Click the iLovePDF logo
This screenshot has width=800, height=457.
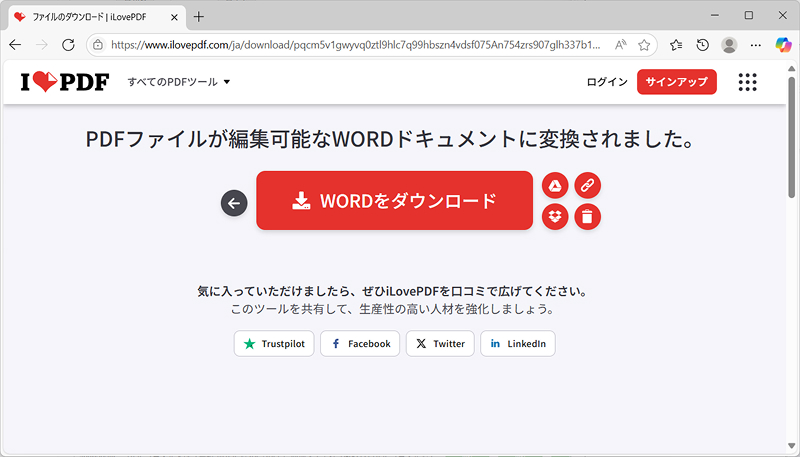click(65, 82)
